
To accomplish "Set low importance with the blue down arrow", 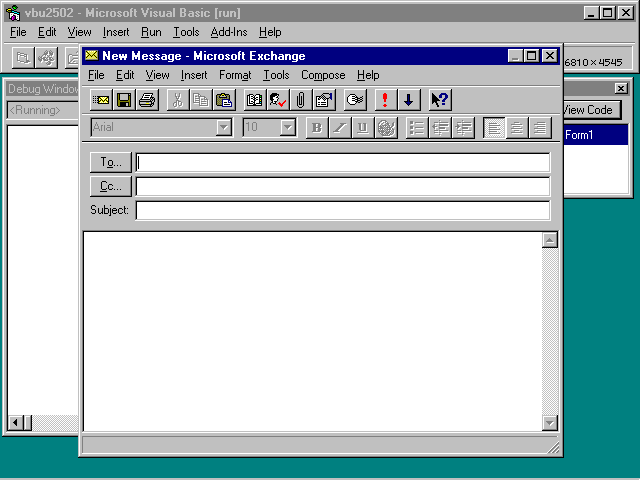I will (x=408, y=100).
